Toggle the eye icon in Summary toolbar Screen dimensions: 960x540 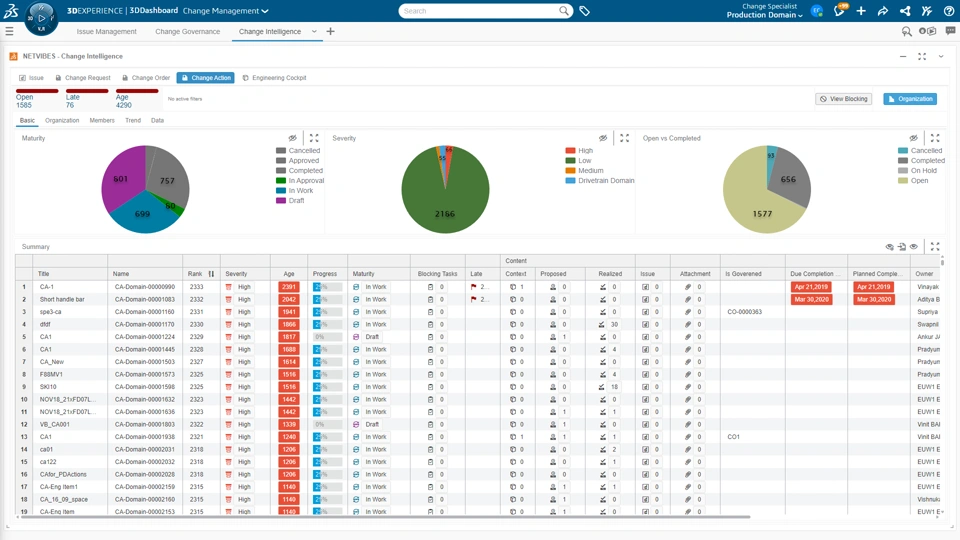(913, 247)
